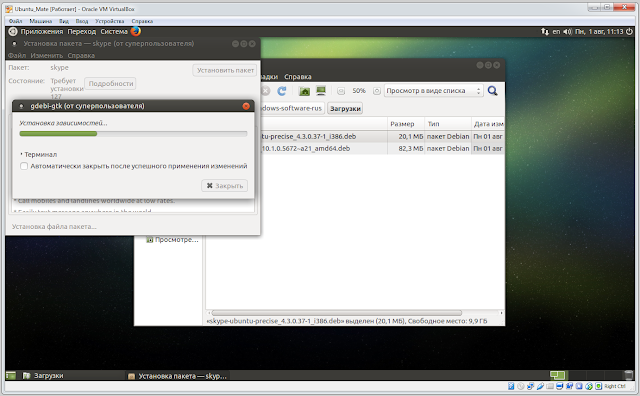Viewport: 640px width, 396px height.
Task: Open the VirtualBox Справка menu
Action: tap(142, 21)
